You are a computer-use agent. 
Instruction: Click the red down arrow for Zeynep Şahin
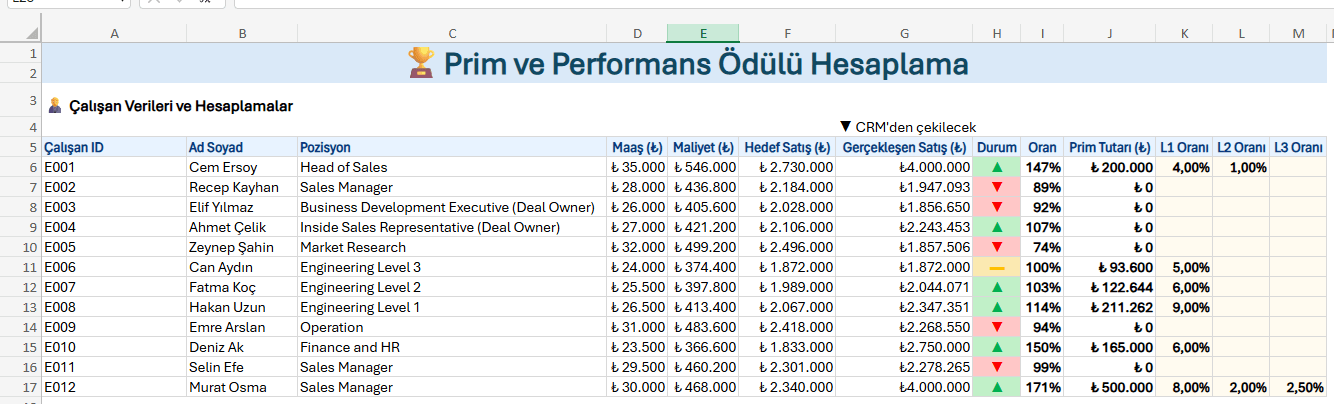pyautogui.click(x=996, y=247)
